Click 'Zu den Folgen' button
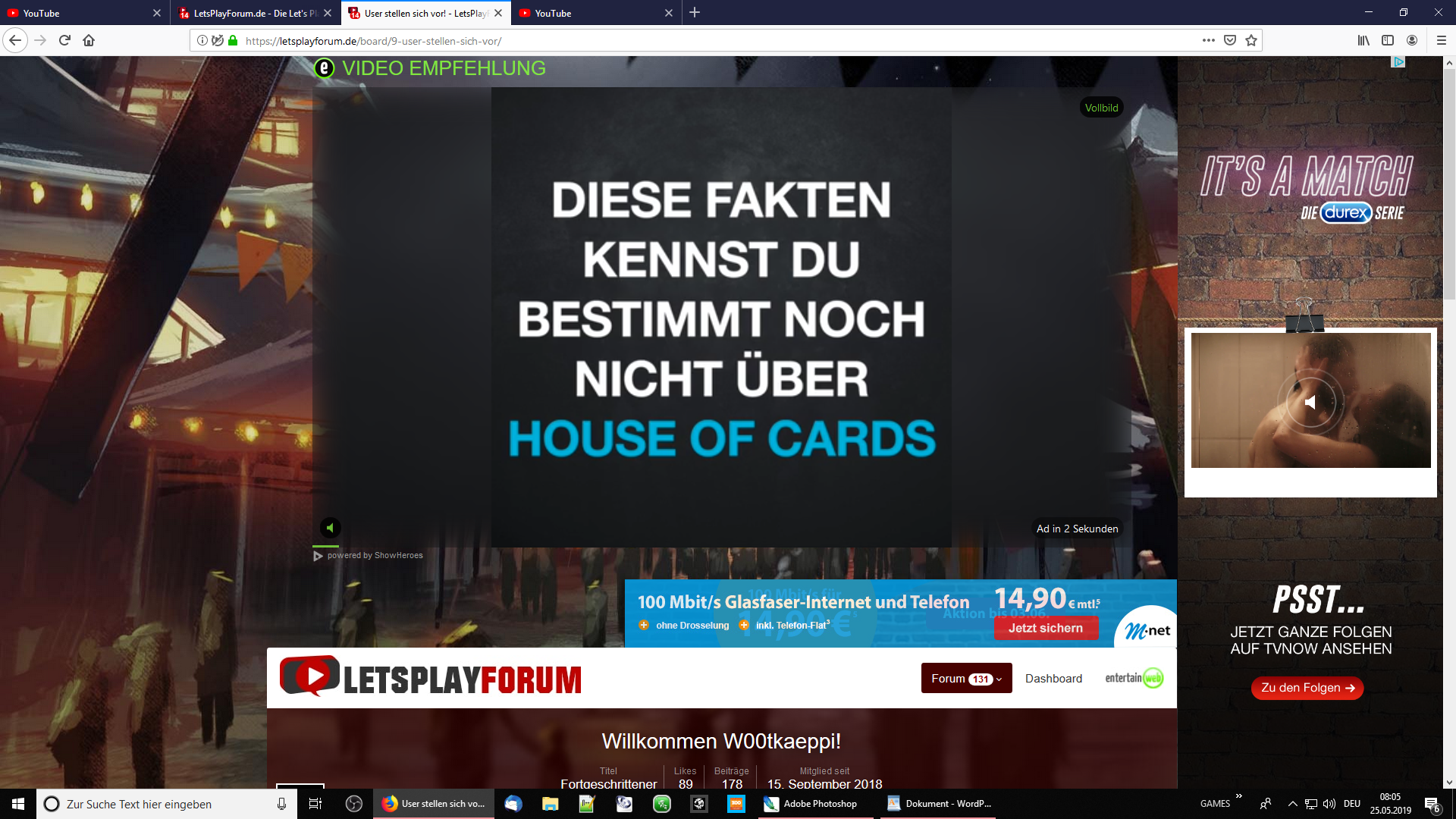This screenshot has width=1456, height=819. pos(1307,688)
